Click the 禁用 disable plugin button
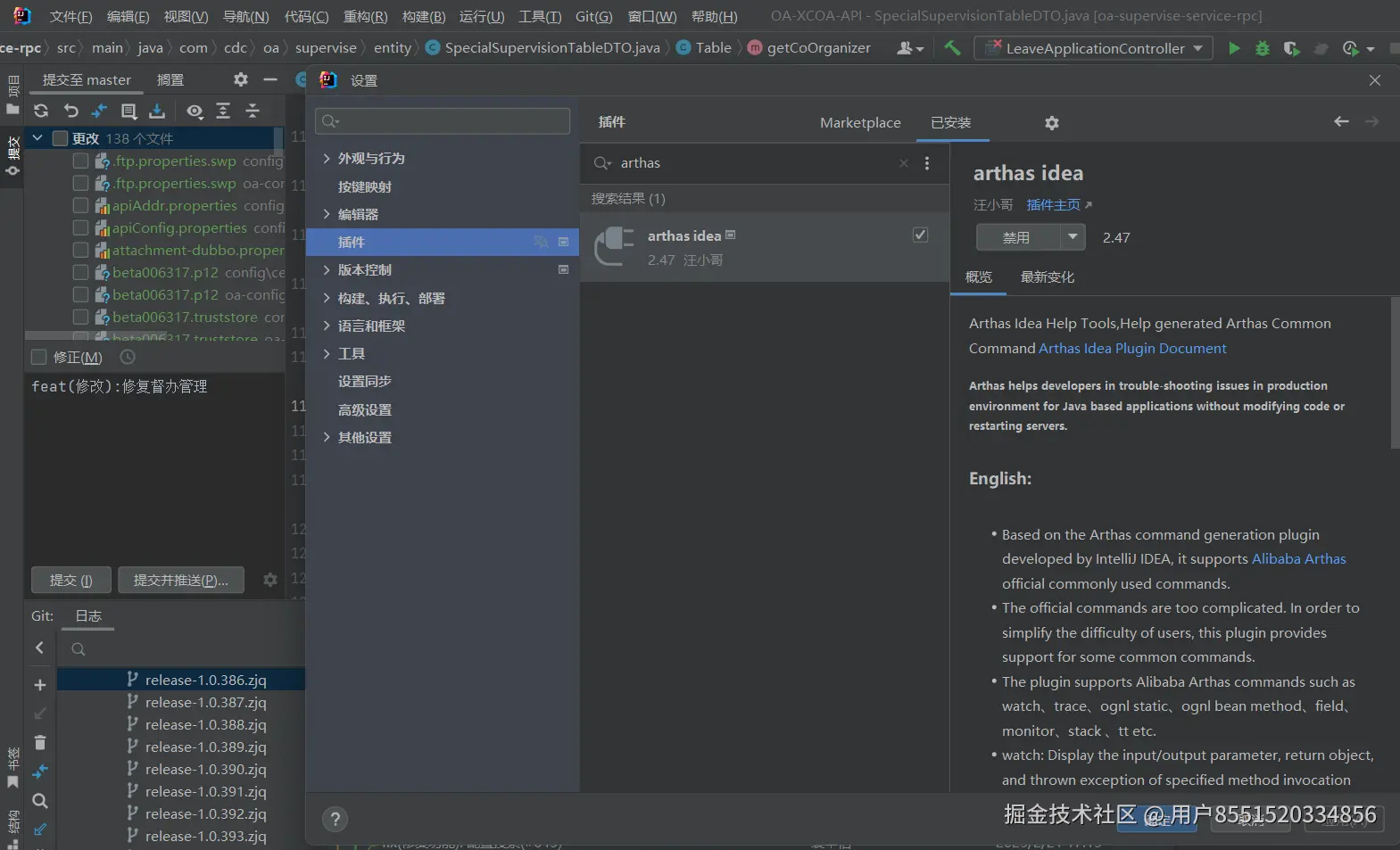Screen dimensions: 1400x850 tap(1018, 237)
